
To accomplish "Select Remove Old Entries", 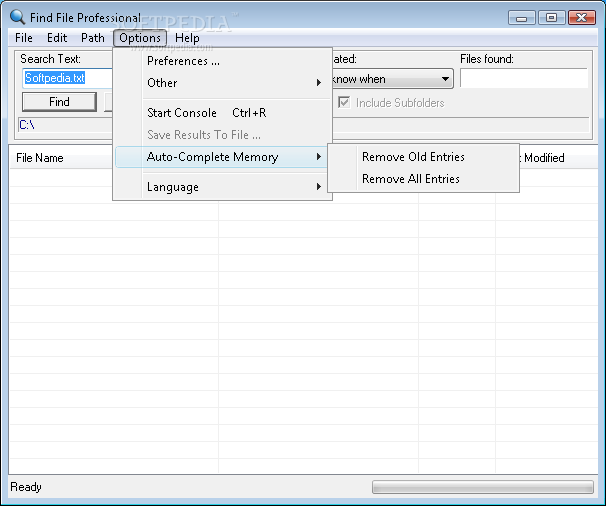I will tap(423, 157).
